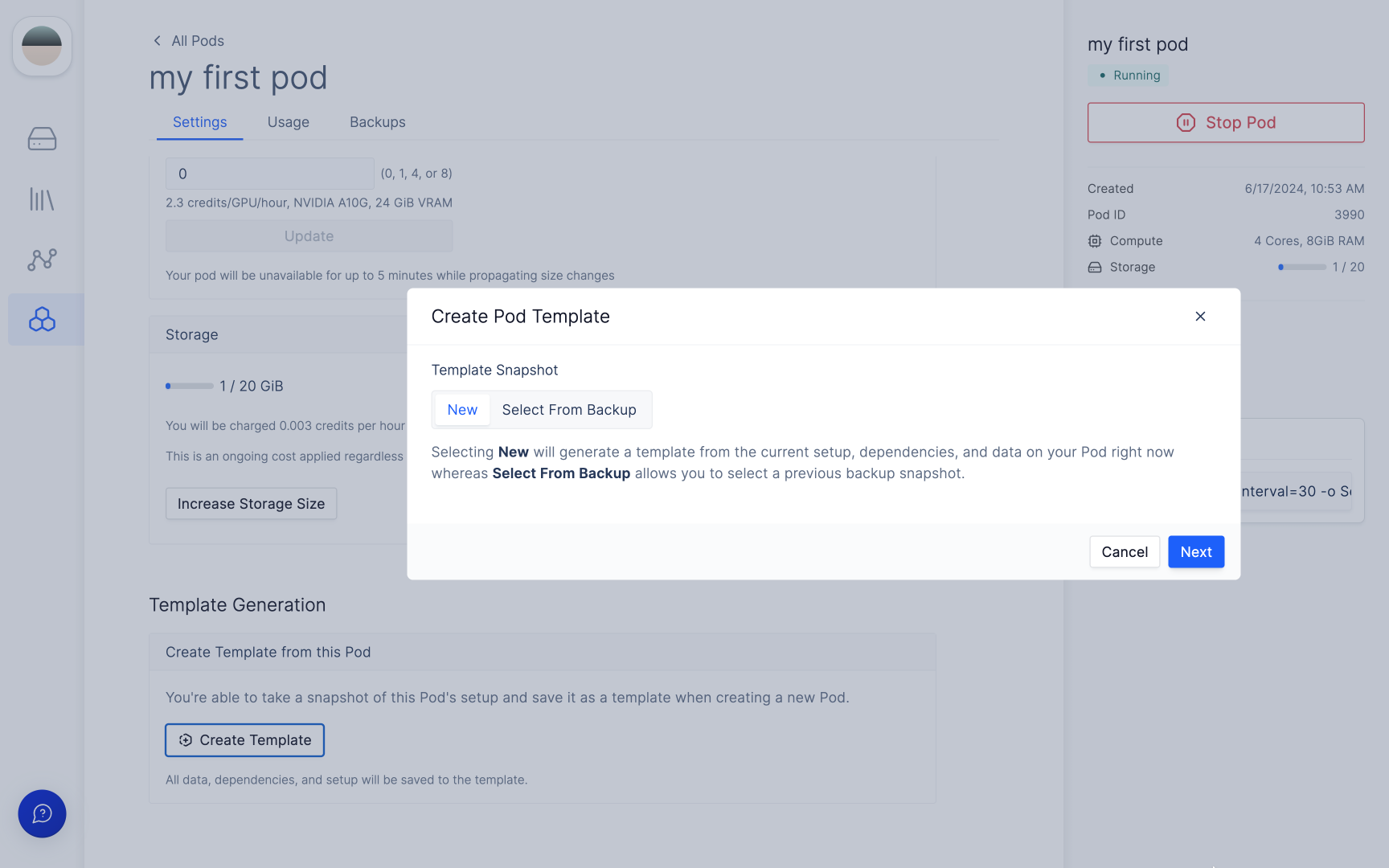Select the New snapshot option

(x=462, y=410)
